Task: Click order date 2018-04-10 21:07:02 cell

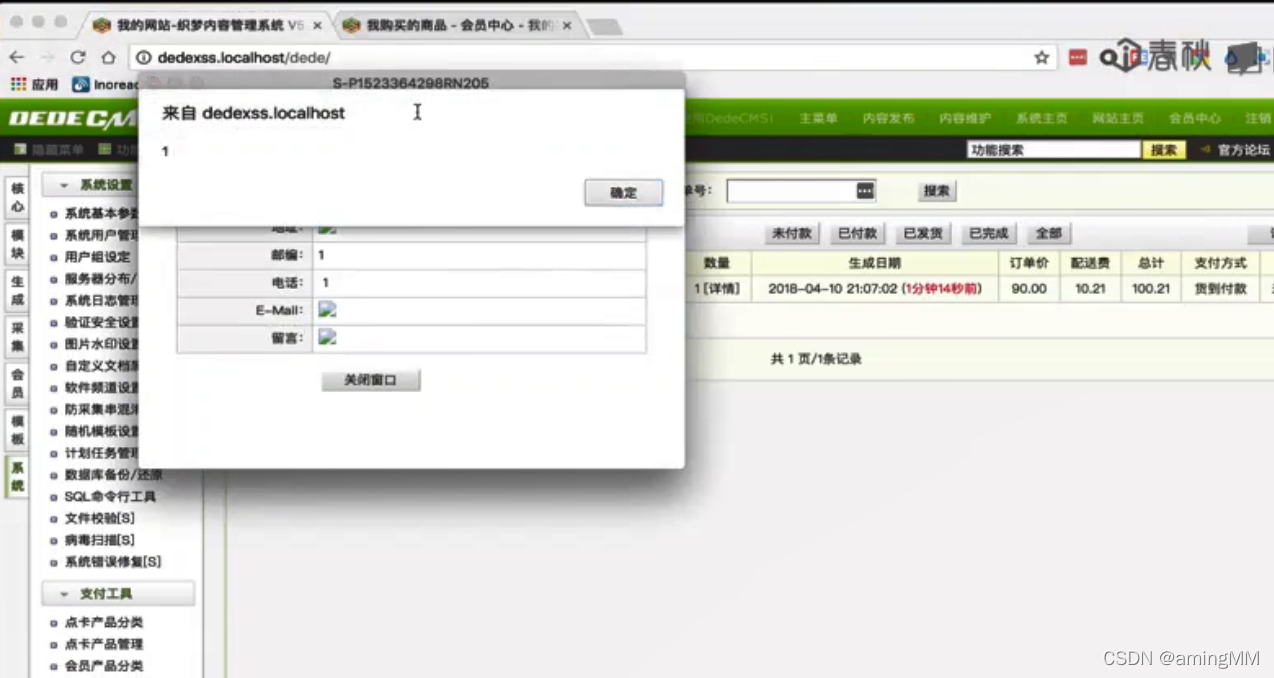Action: click(875, 288)
